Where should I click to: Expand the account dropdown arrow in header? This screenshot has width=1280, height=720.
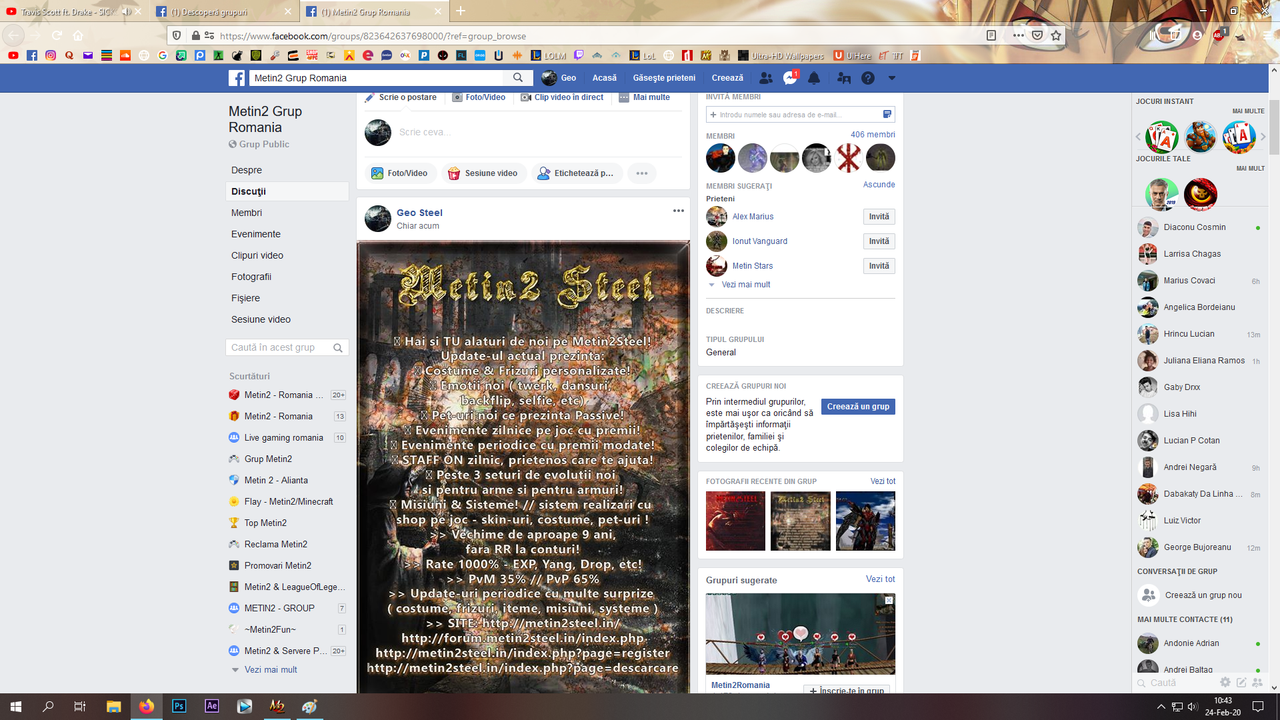pos(892,78)
